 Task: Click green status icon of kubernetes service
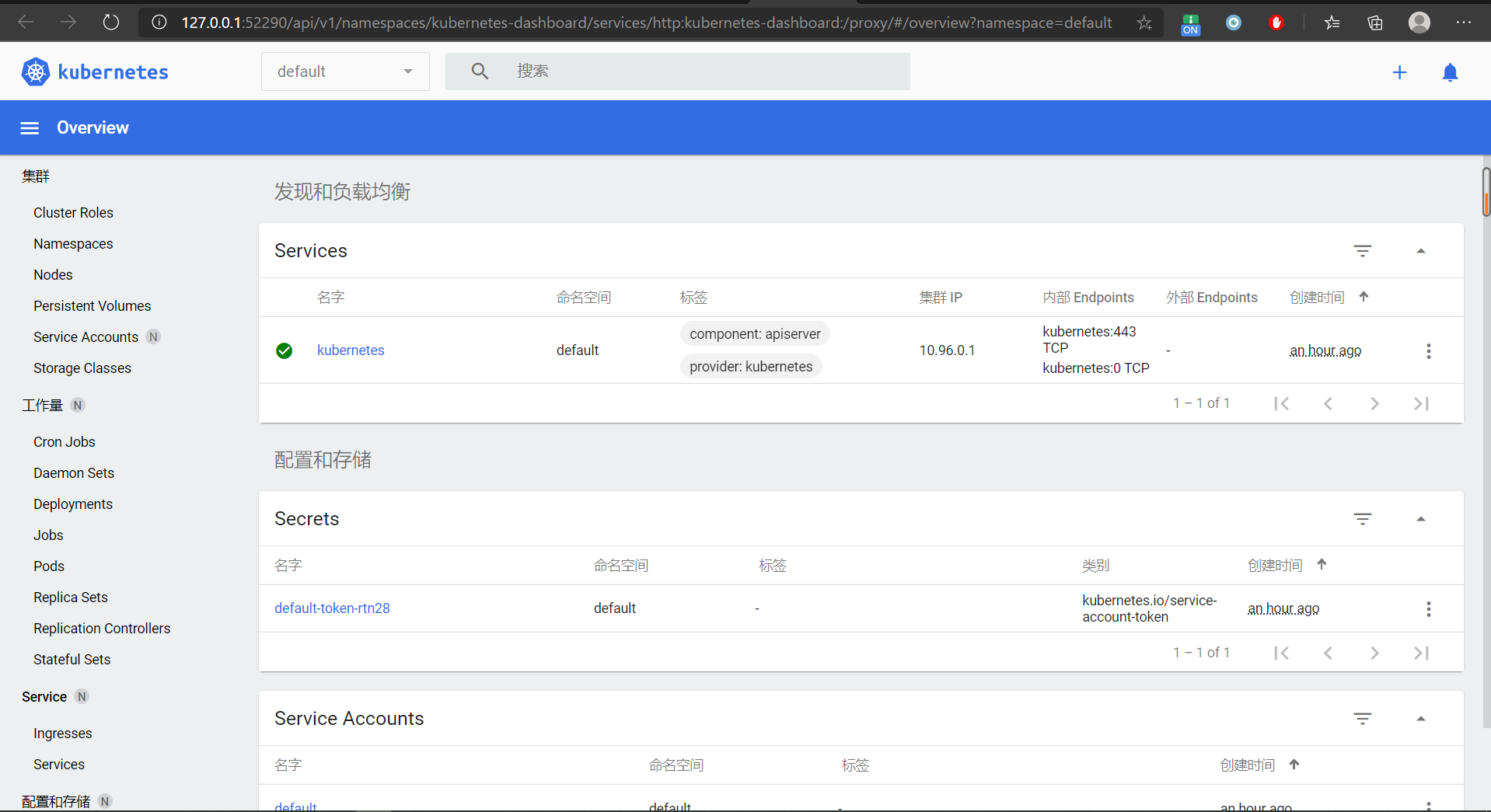click(x=285, y=351)
